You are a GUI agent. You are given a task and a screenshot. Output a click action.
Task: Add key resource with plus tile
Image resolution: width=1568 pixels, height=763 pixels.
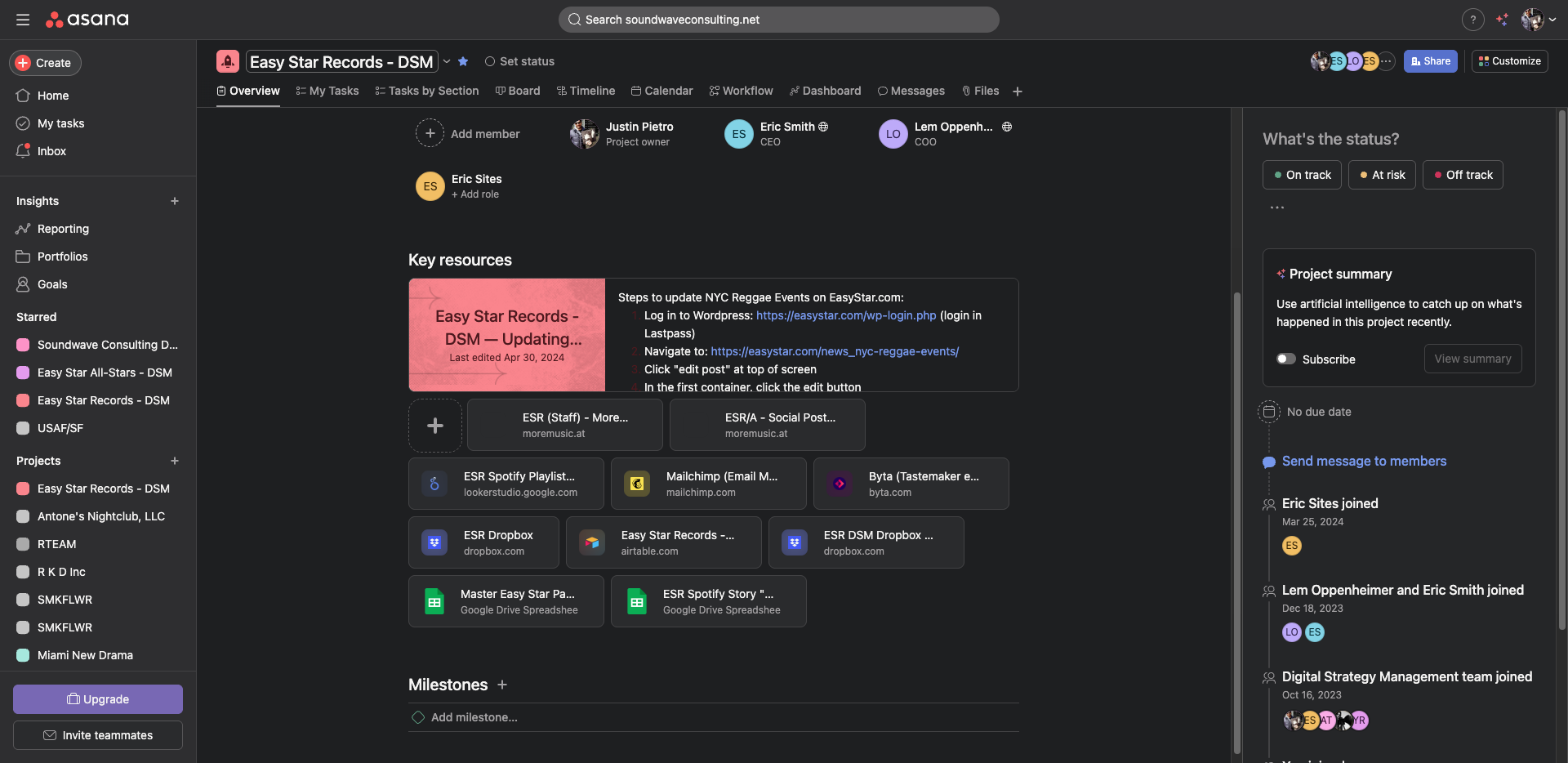pyautogui.click(x=435, y=425)
